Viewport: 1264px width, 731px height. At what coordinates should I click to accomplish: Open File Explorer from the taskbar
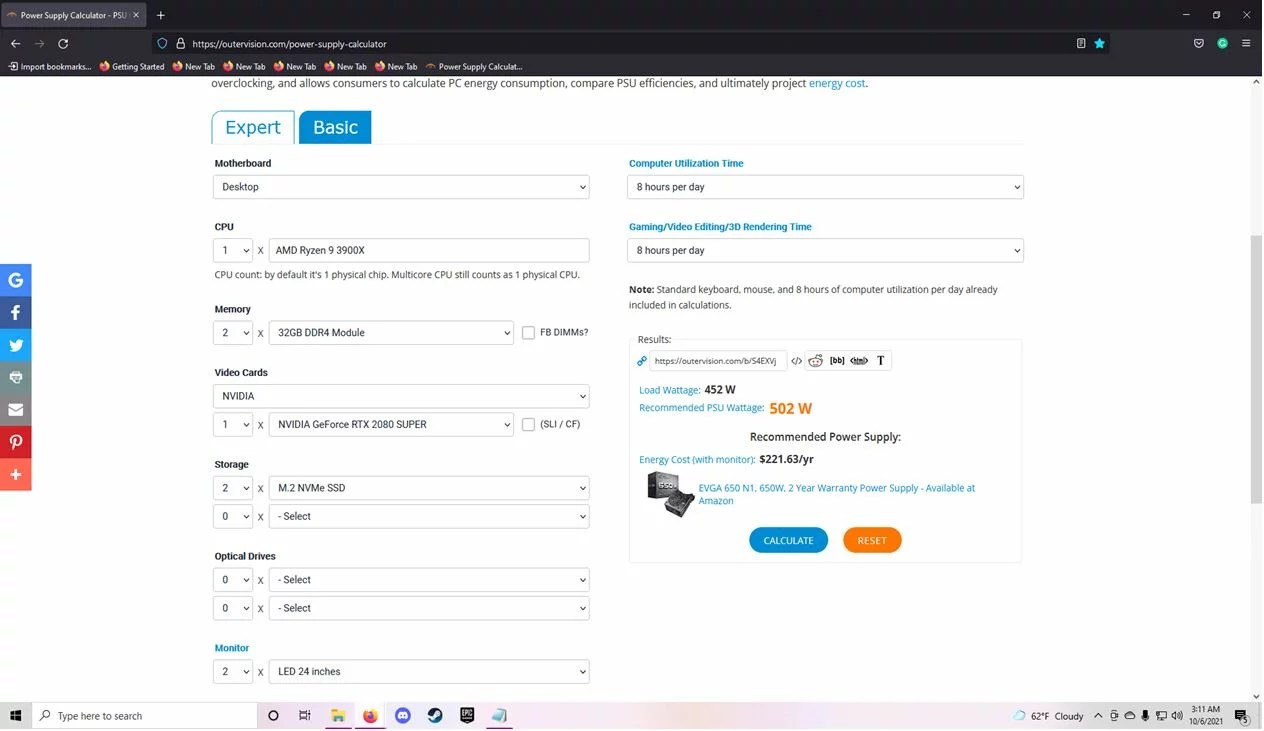[338, 716]
